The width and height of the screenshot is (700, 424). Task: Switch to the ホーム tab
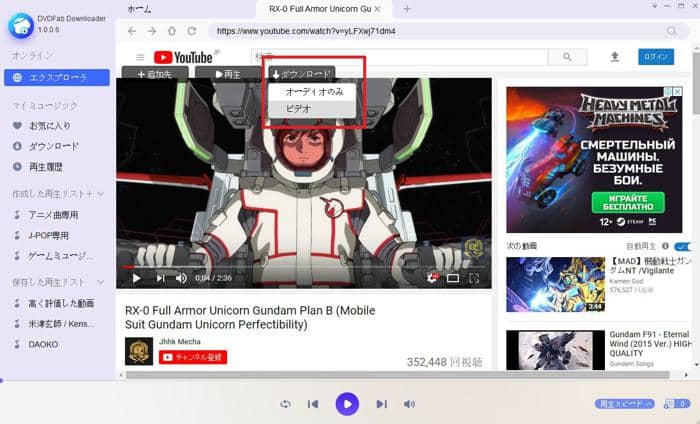coord(140,8)
